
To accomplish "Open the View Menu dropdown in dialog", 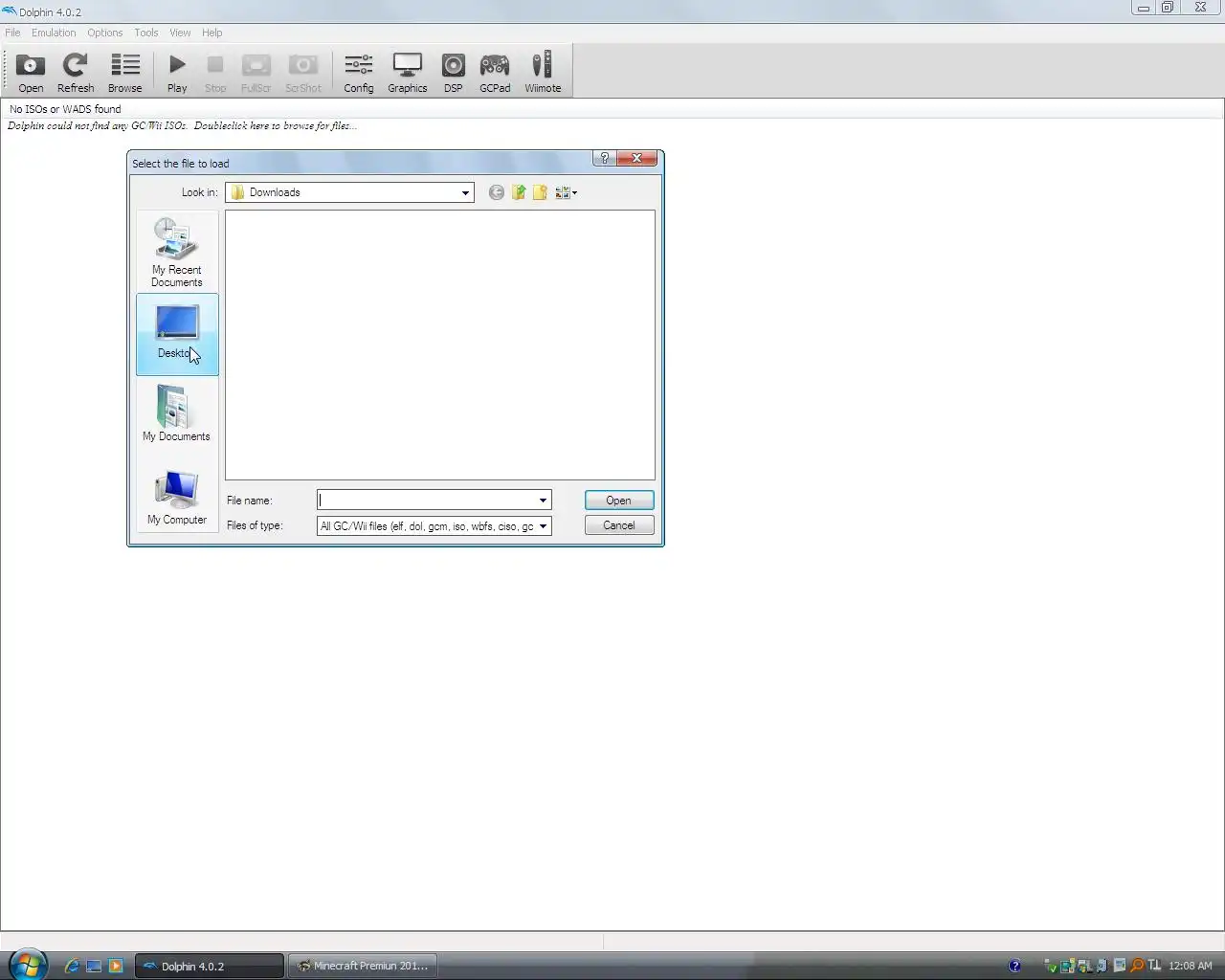I will pos(566,192).
